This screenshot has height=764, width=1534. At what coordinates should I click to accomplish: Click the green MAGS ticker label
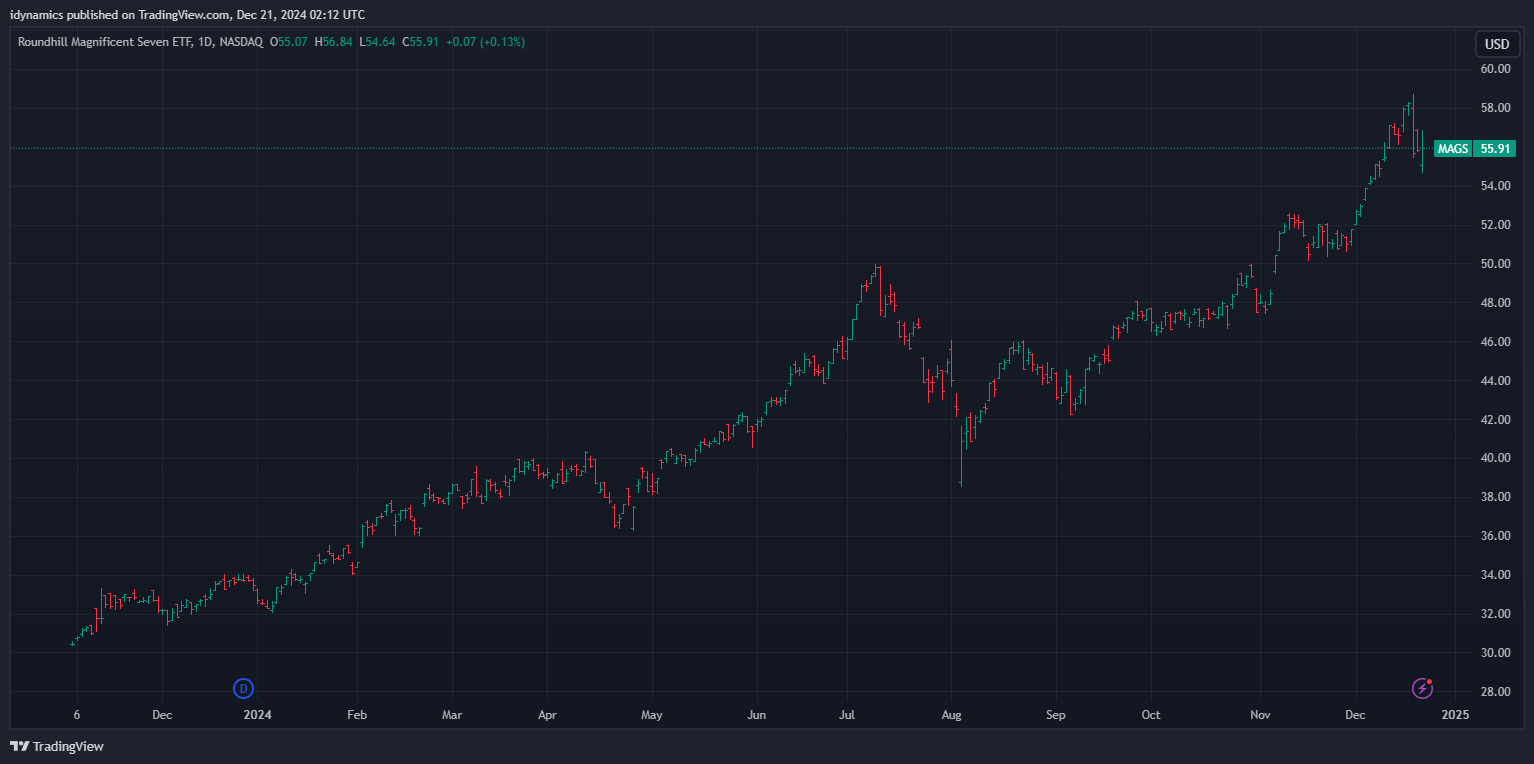1452,149
